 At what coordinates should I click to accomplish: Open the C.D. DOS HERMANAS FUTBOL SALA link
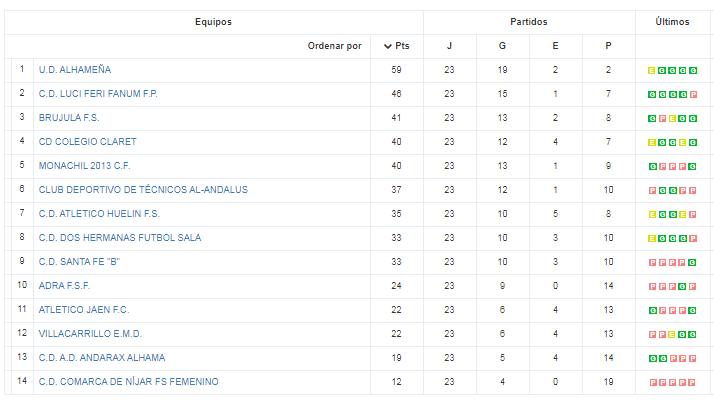[x=120, y=238]
